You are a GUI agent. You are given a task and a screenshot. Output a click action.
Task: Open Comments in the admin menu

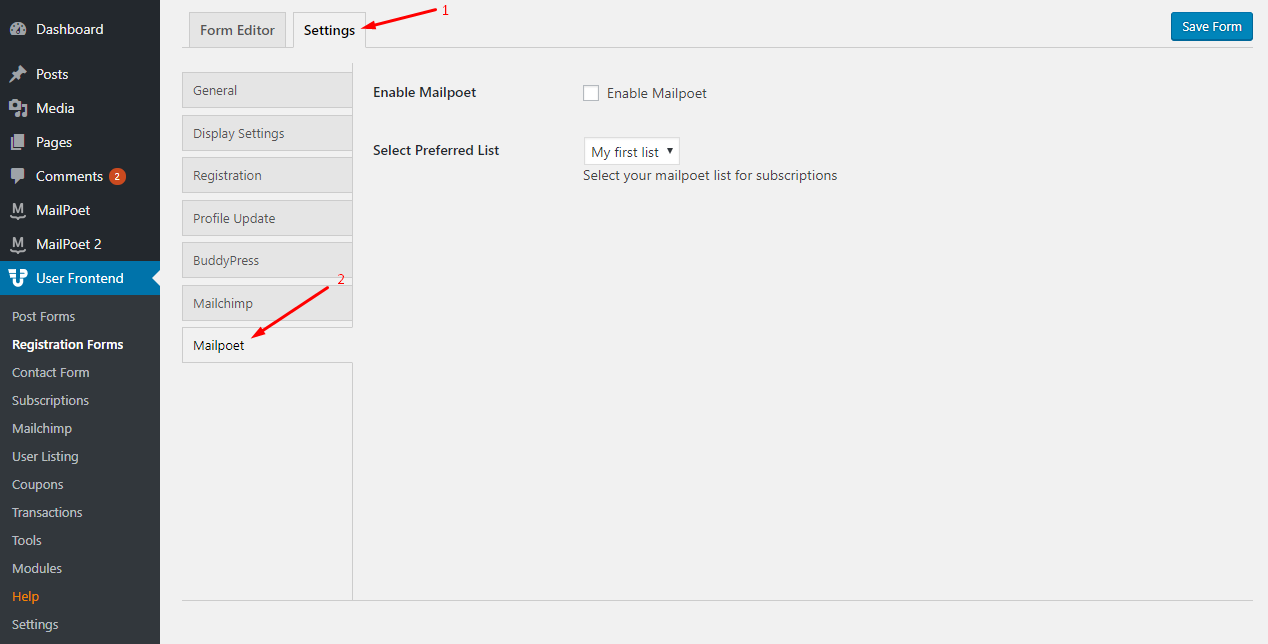coord(80,176)
